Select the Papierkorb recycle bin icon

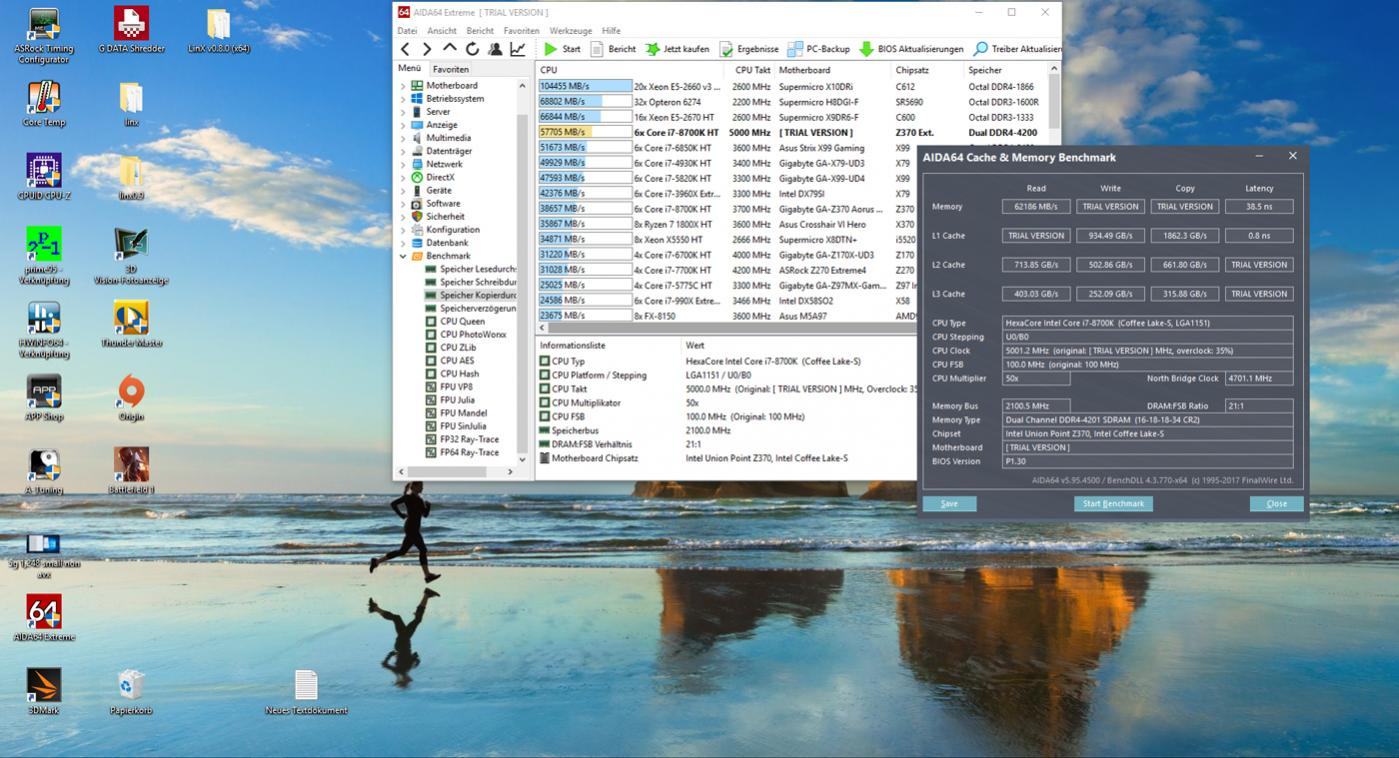[x=131, y=692]
